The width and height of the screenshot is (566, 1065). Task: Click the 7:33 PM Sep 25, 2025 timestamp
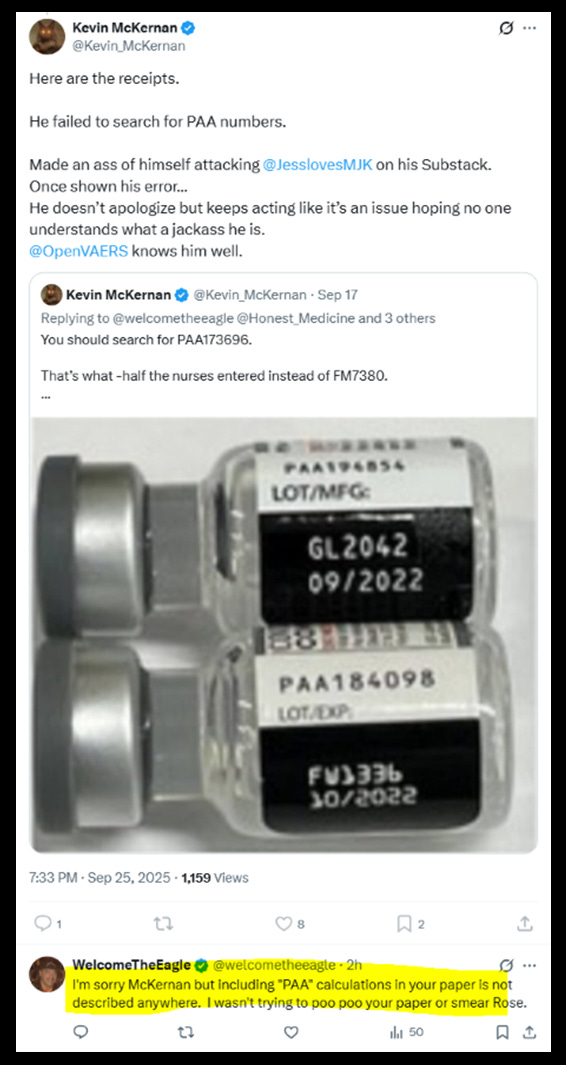tap(100, 878)
